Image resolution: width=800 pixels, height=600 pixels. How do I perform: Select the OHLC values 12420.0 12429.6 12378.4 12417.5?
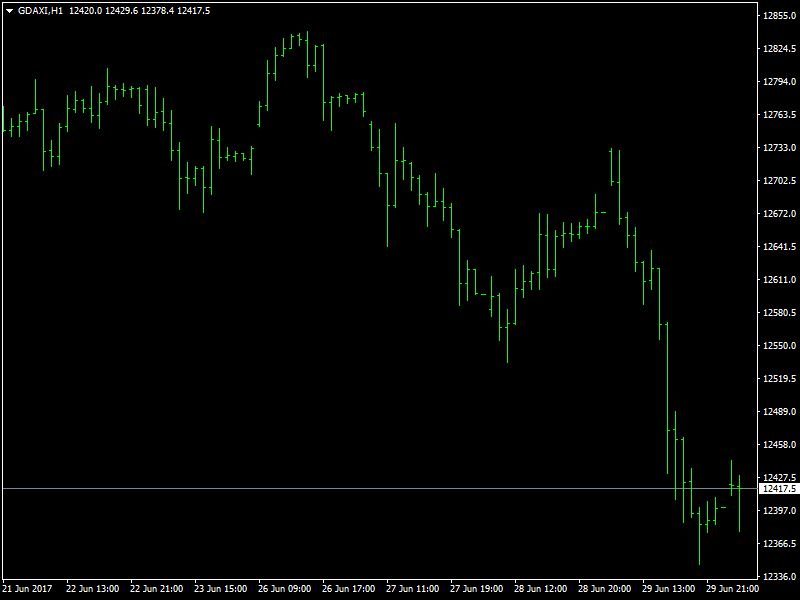pyautogui.click(x=139, y=11)
